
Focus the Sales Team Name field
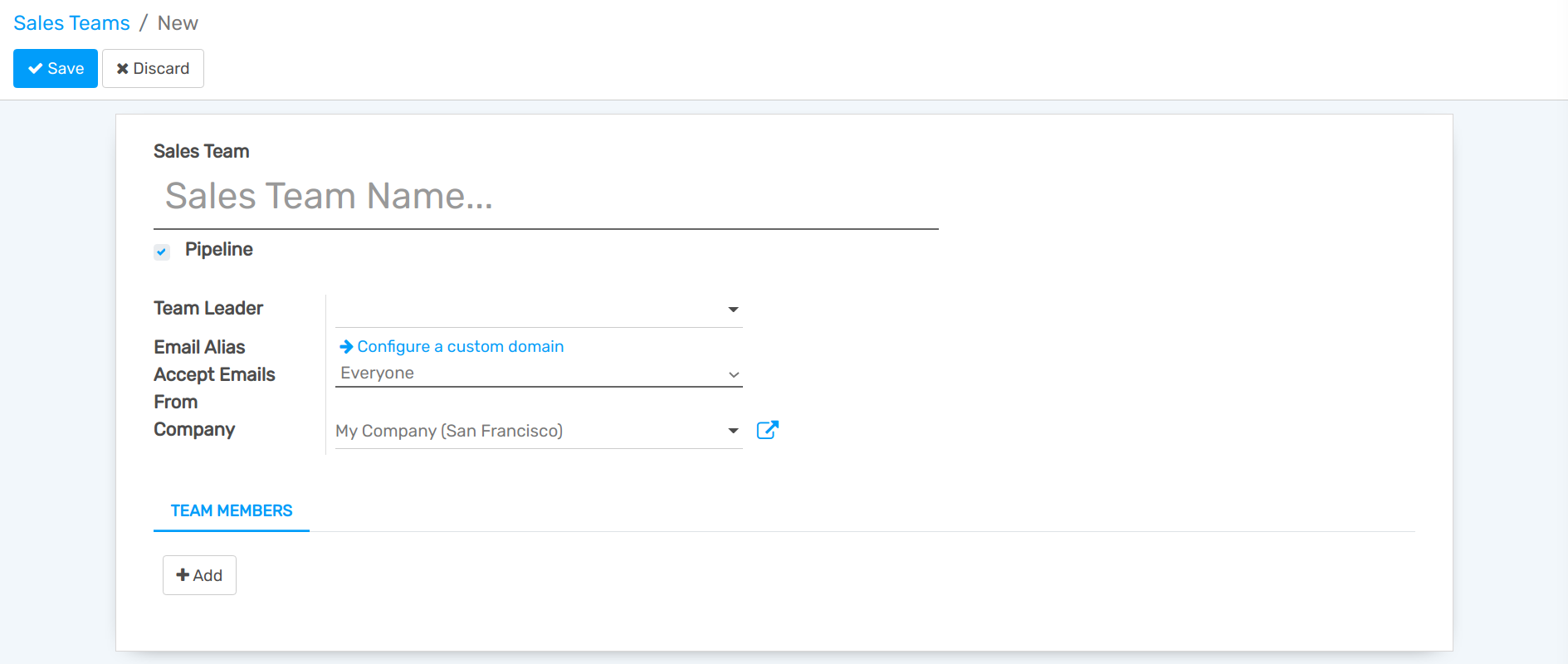click(545, 197)
